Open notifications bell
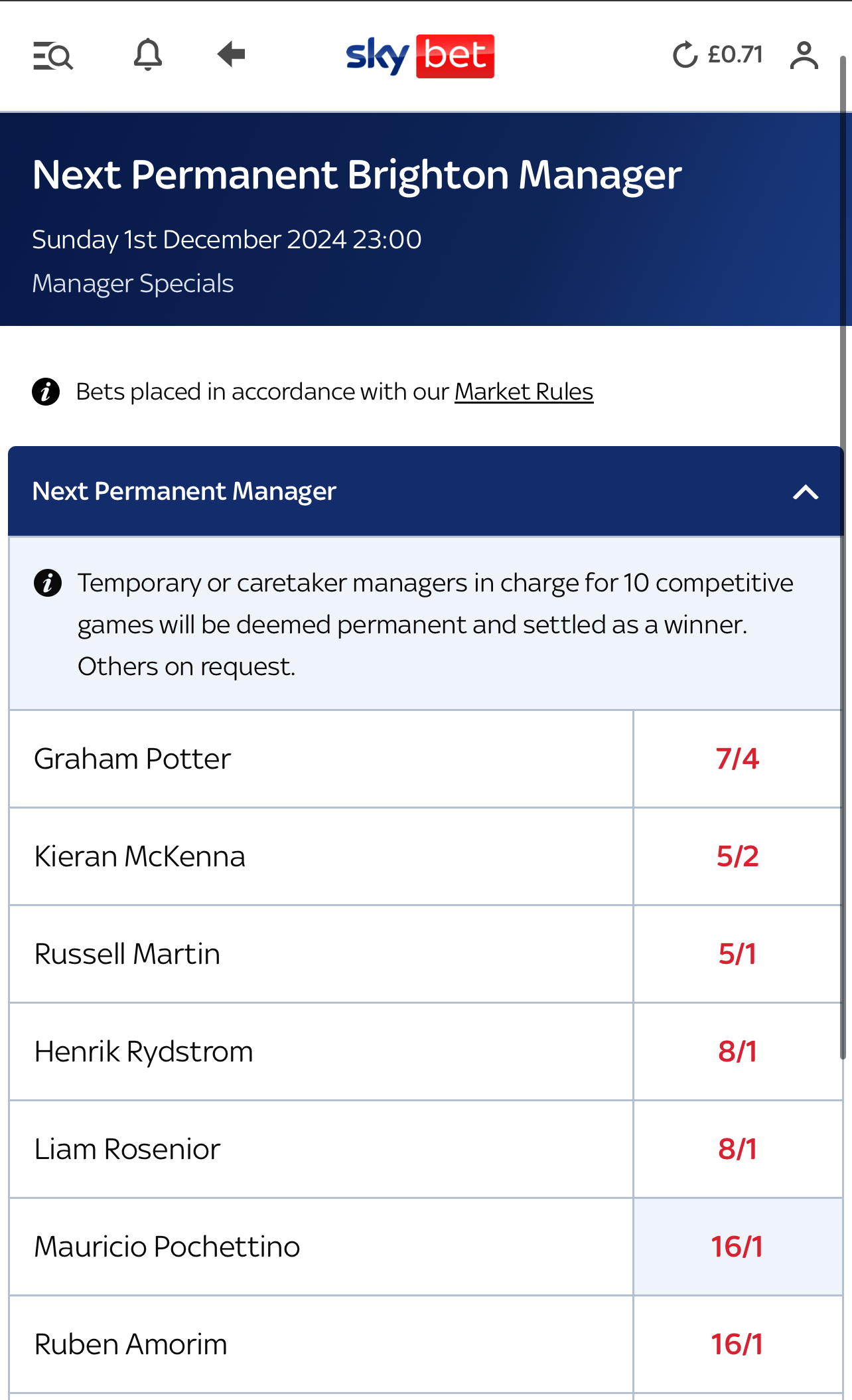The width and height of the screenshot is (852, 1400). point(147,54)
